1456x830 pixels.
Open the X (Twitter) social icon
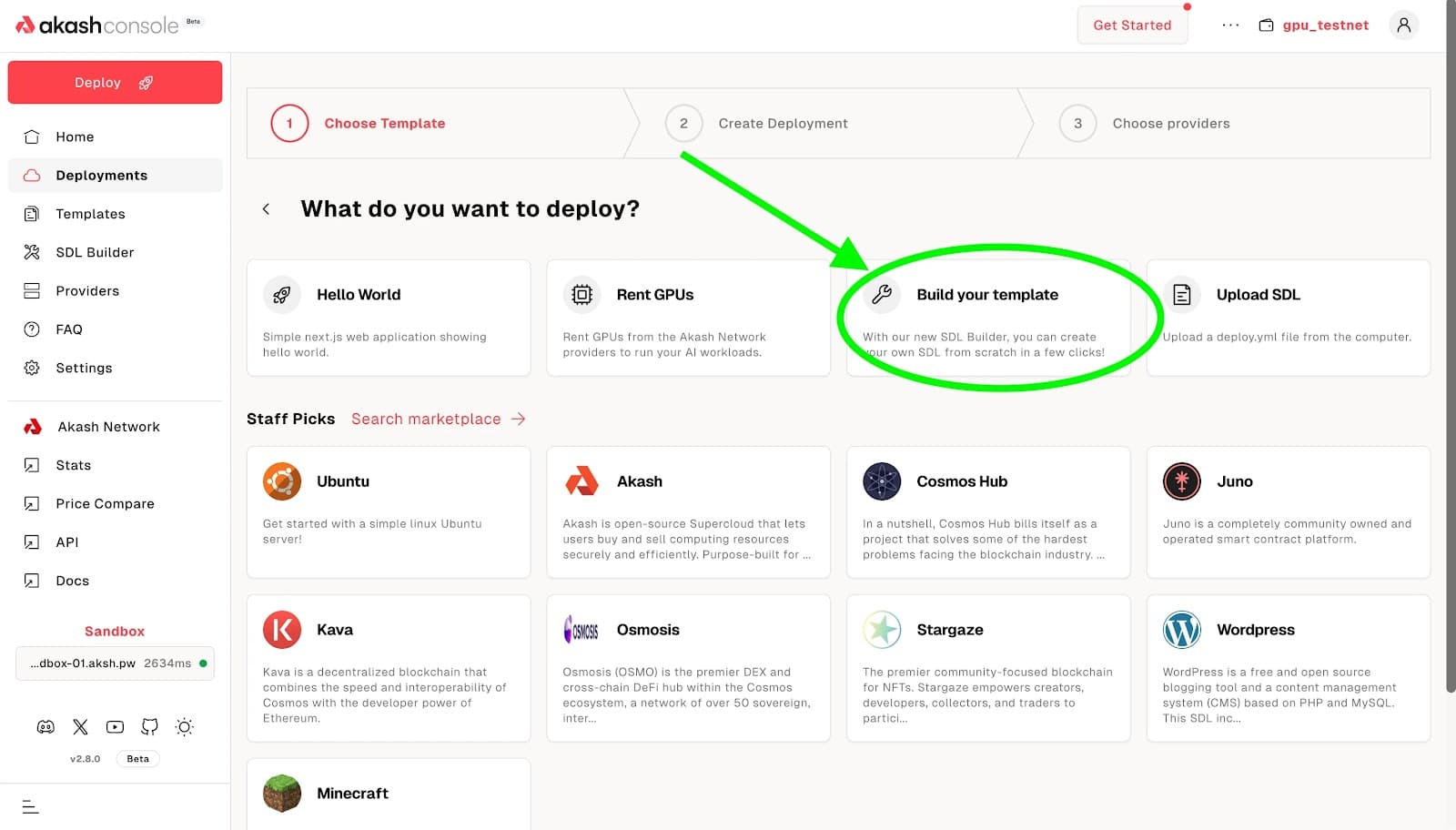80,727
